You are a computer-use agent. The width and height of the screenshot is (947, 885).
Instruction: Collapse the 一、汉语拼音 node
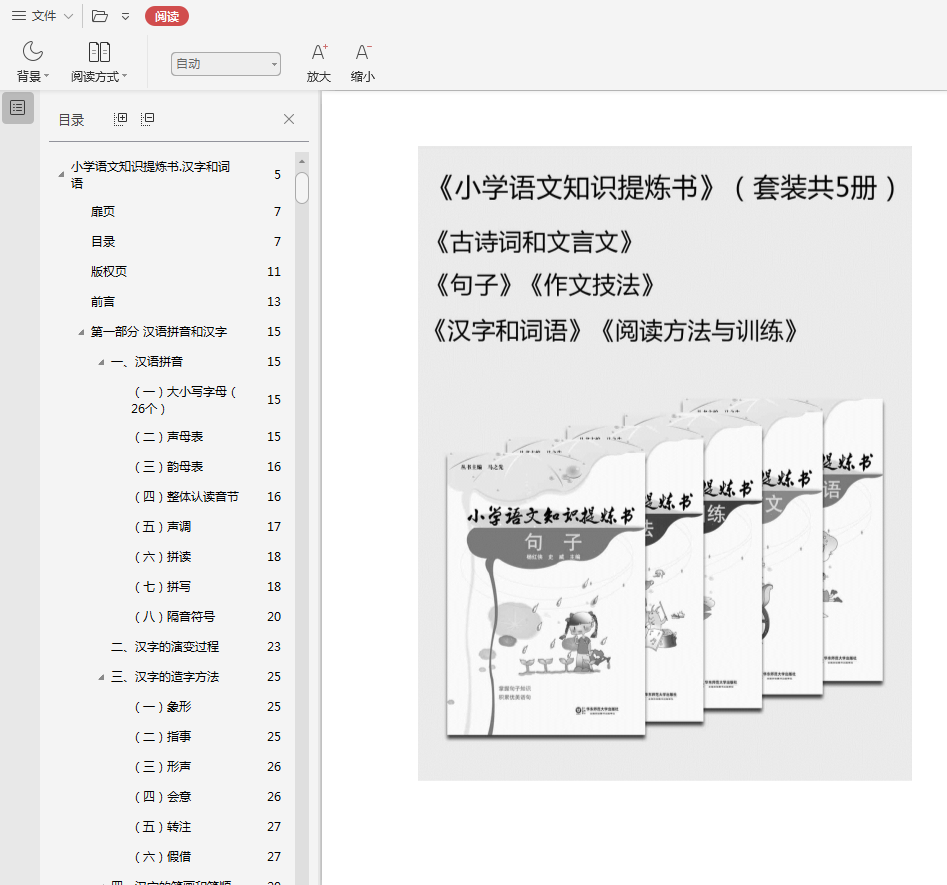pyautogui.click(x=101, y=362)
